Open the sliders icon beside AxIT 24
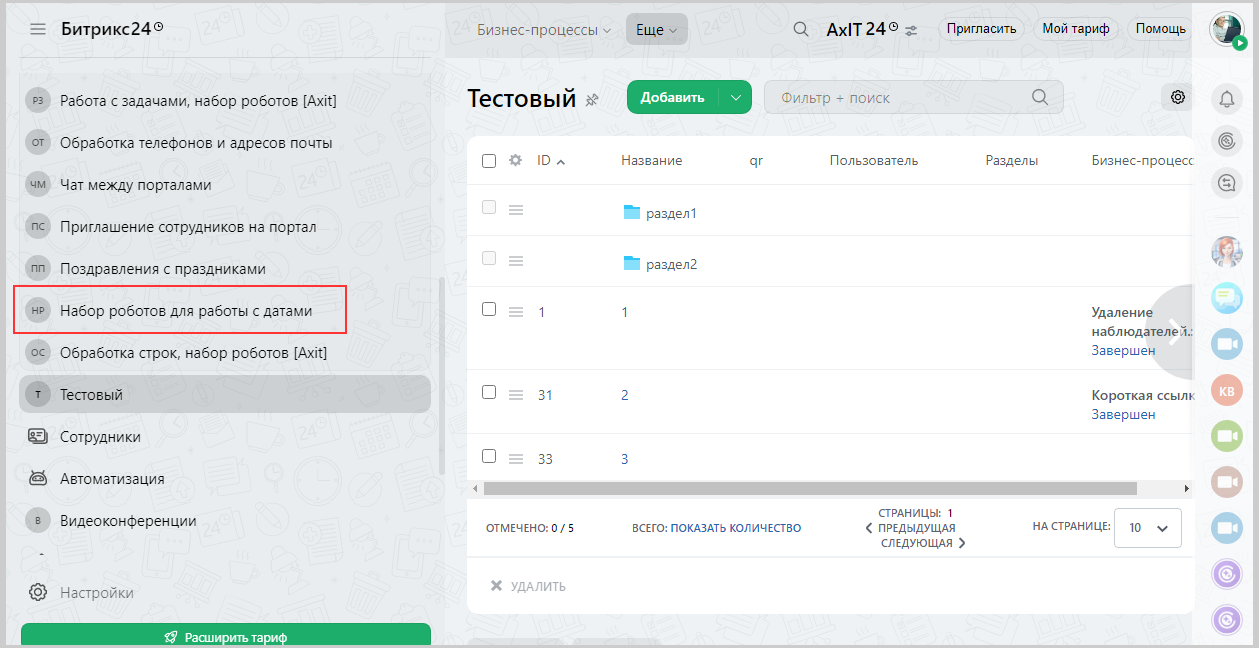The width and height of the screenshot is (1259, 648). point(911,30)
